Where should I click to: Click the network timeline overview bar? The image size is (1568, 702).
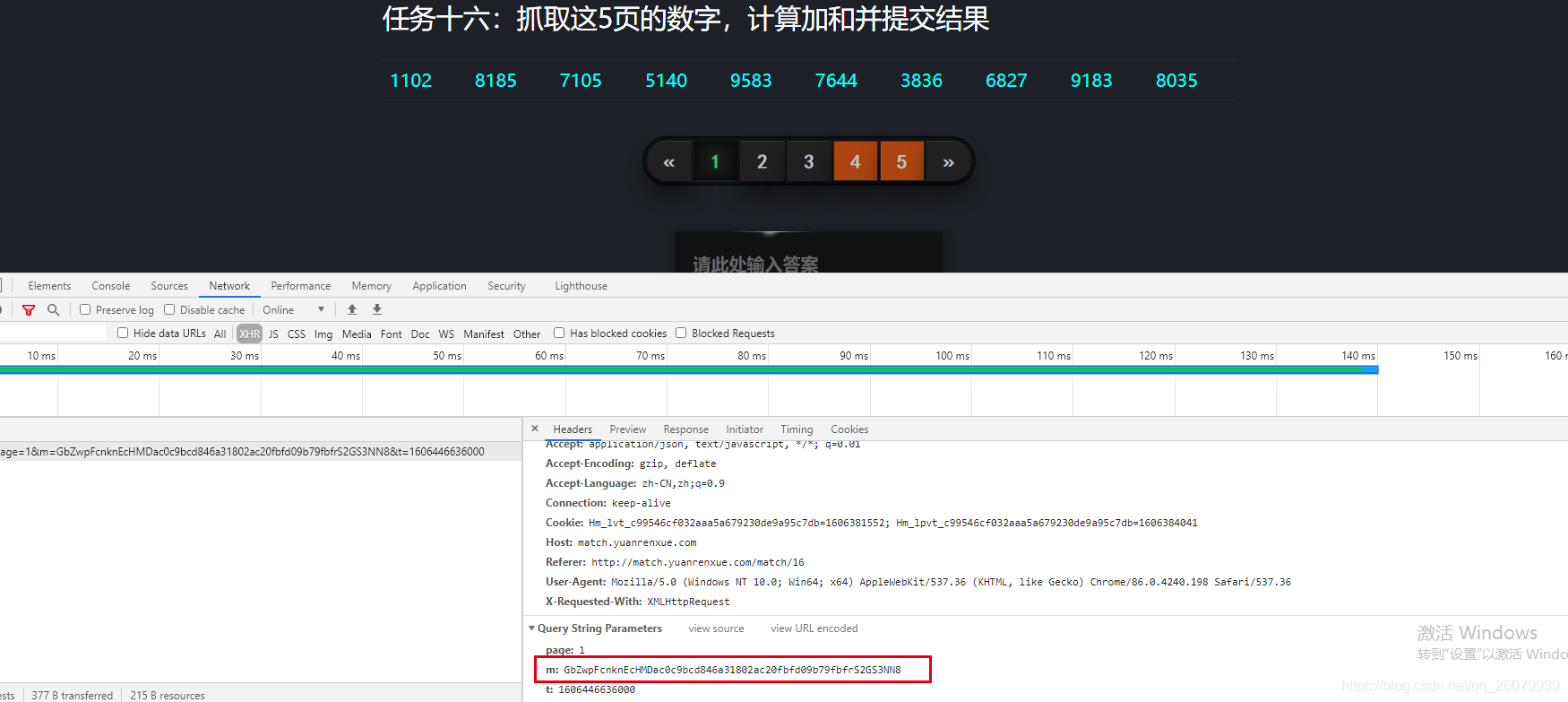(x=688, y=369)
